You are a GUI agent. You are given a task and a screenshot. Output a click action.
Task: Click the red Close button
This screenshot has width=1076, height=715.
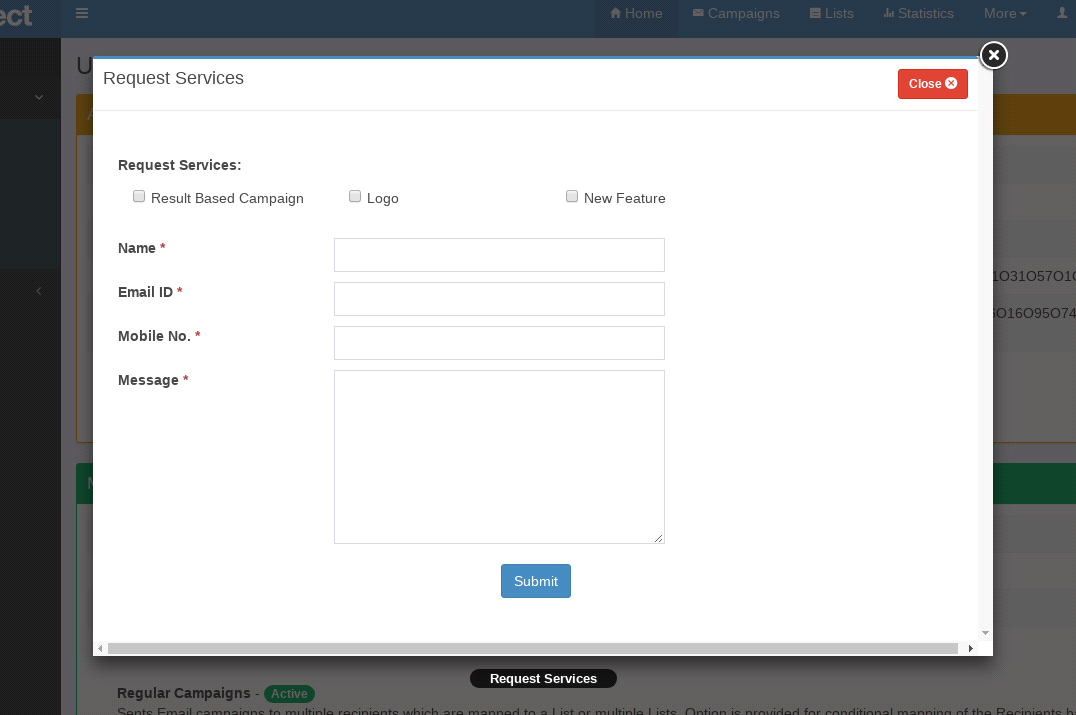[932, 84]
